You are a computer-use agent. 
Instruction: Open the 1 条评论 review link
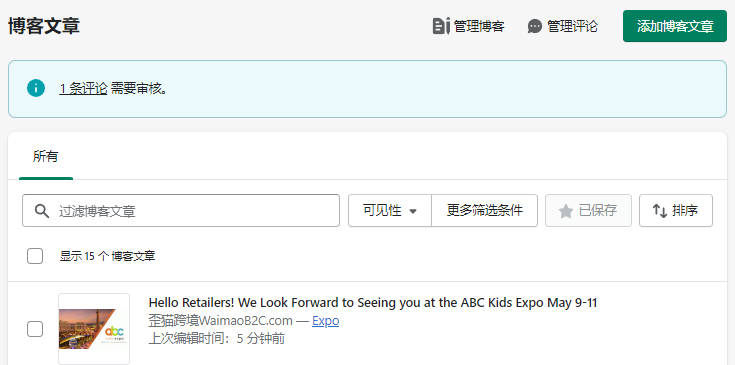(x=83, y=89)
